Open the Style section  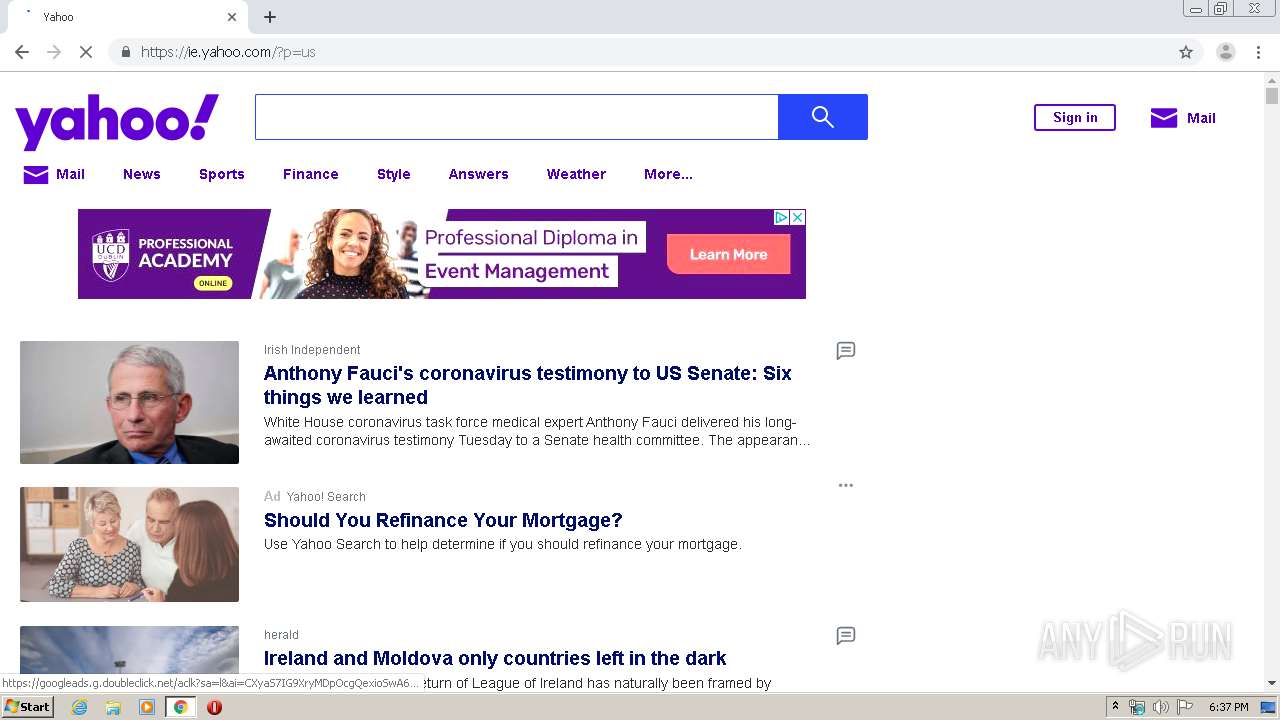394,174
